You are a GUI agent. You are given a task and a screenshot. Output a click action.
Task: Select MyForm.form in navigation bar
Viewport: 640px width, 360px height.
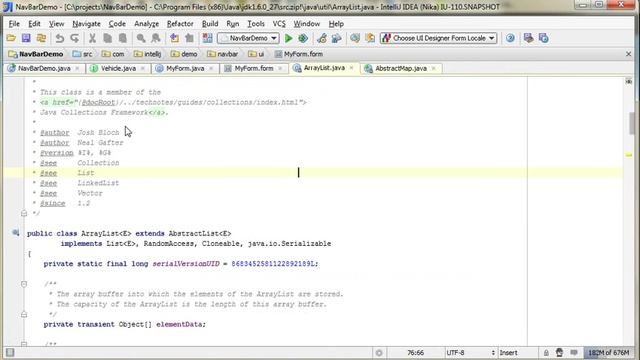[x=299, y=54]
